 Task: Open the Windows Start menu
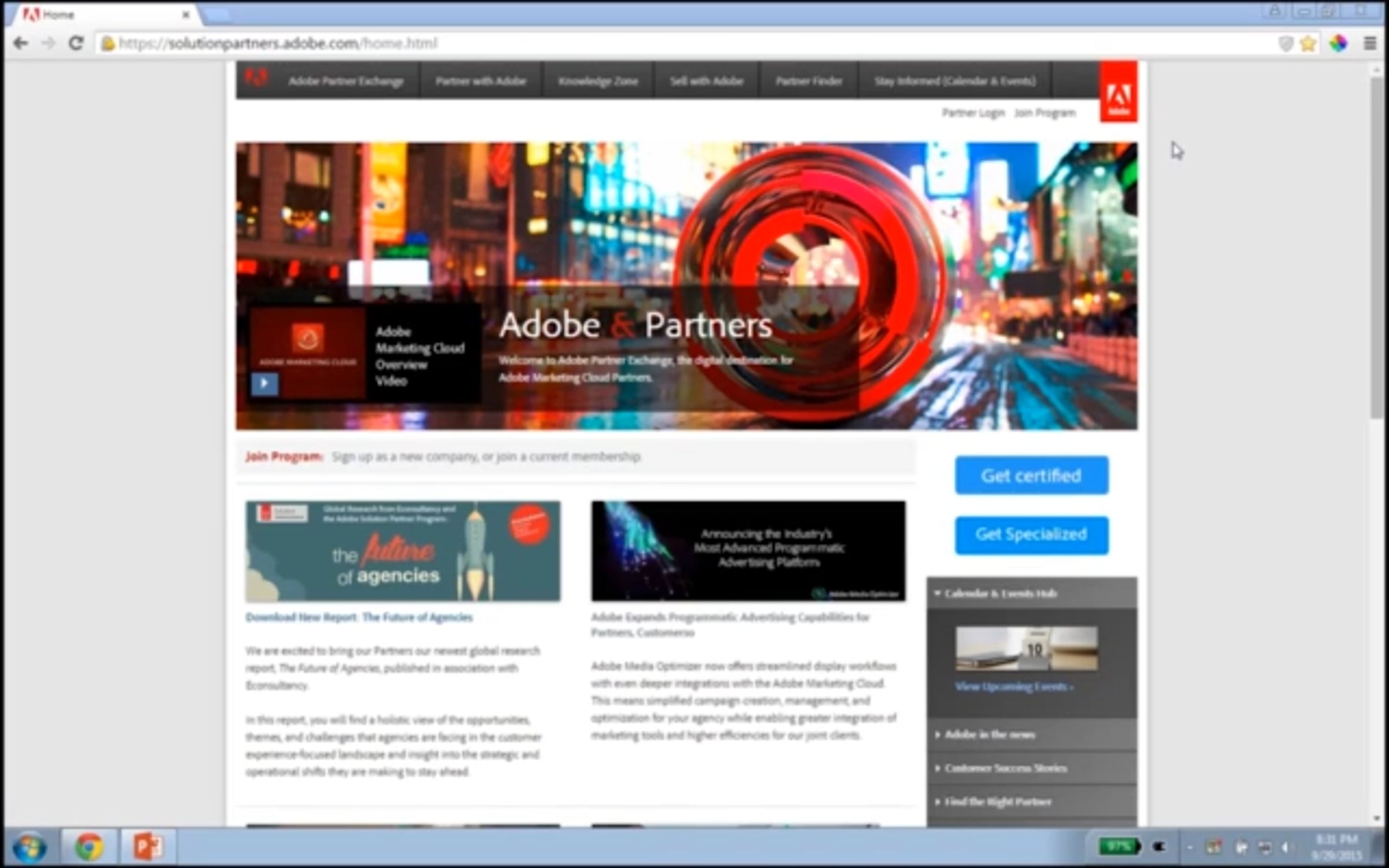(x=29, y=848)
